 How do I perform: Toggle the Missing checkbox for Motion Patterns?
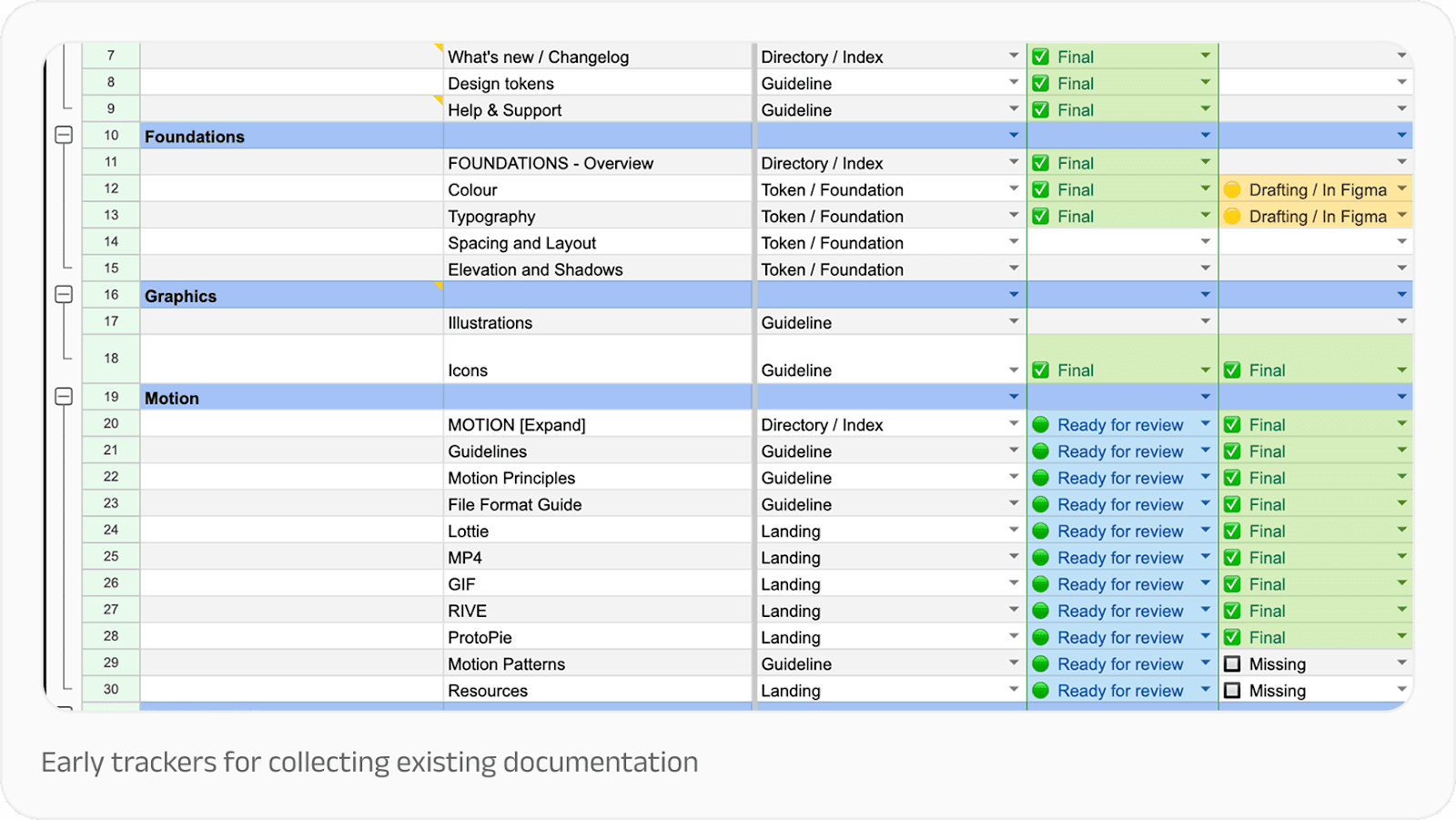pyautogui.click(x=1232, y=663)
